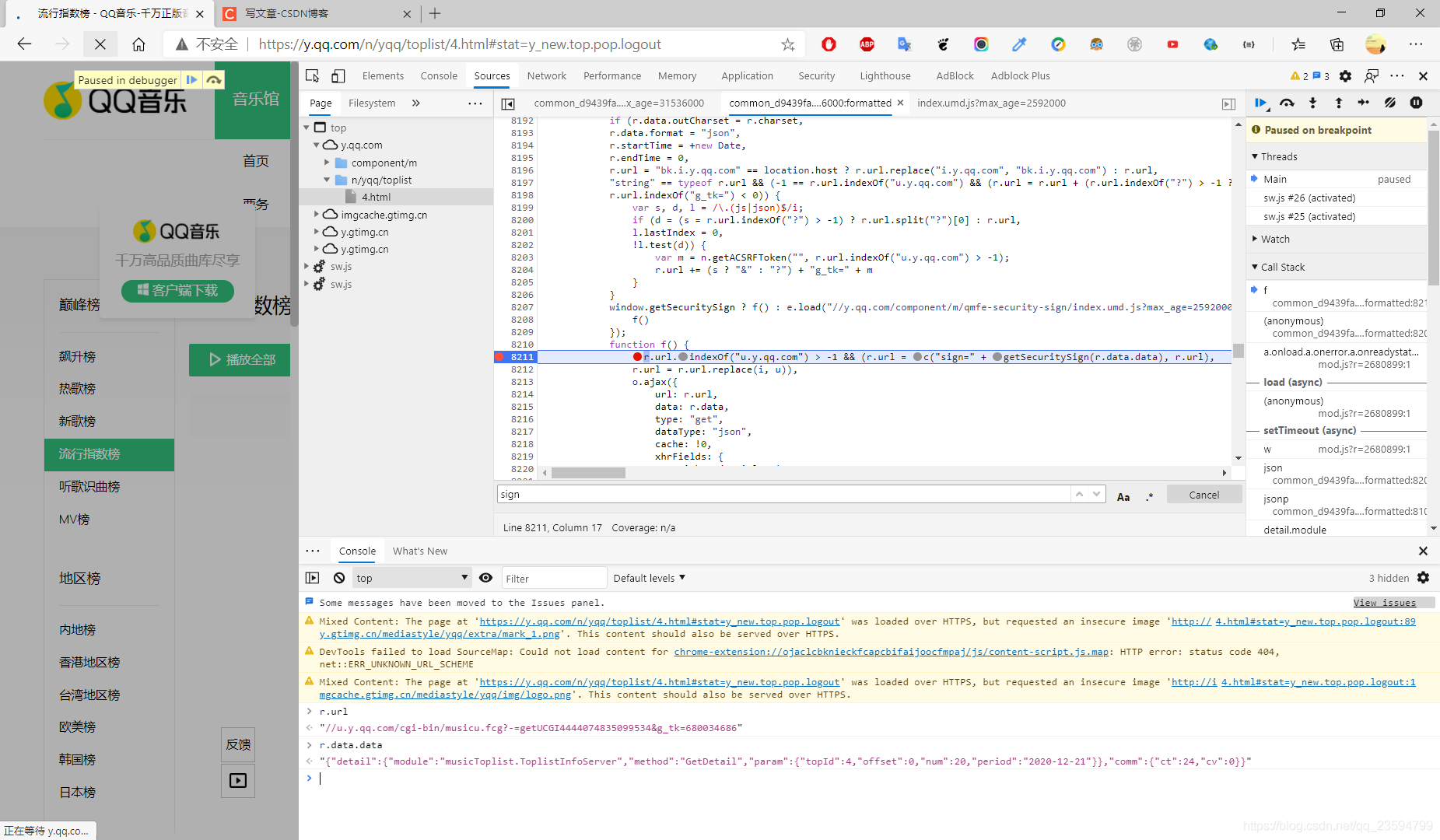Switch to the Network tab

[546, 75]
